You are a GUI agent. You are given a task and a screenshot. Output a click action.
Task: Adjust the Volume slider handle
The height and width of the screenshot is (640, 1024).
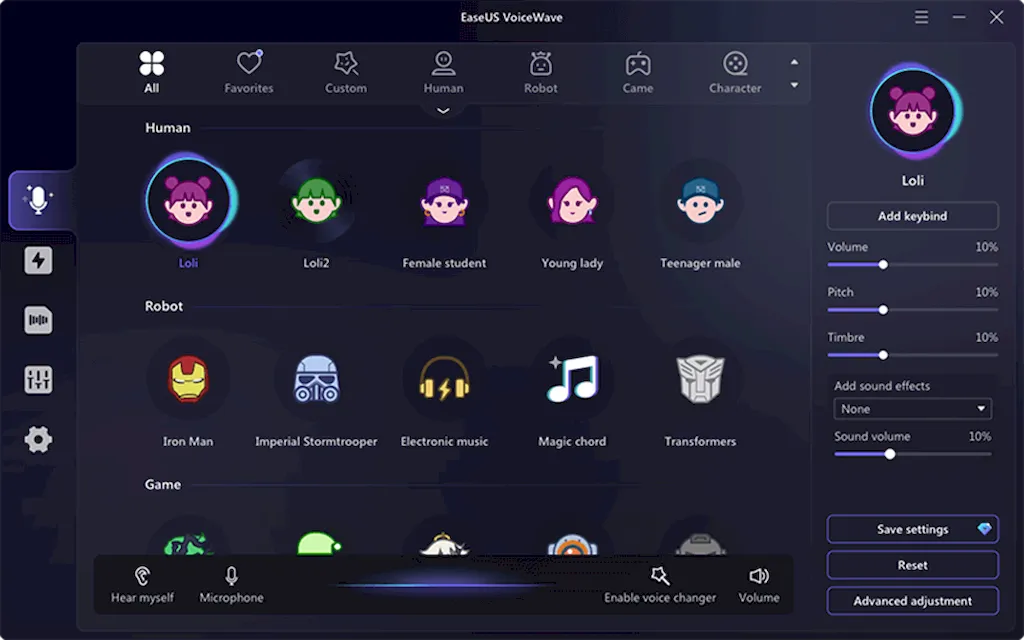pyautogui.click(x=883, y=264)
